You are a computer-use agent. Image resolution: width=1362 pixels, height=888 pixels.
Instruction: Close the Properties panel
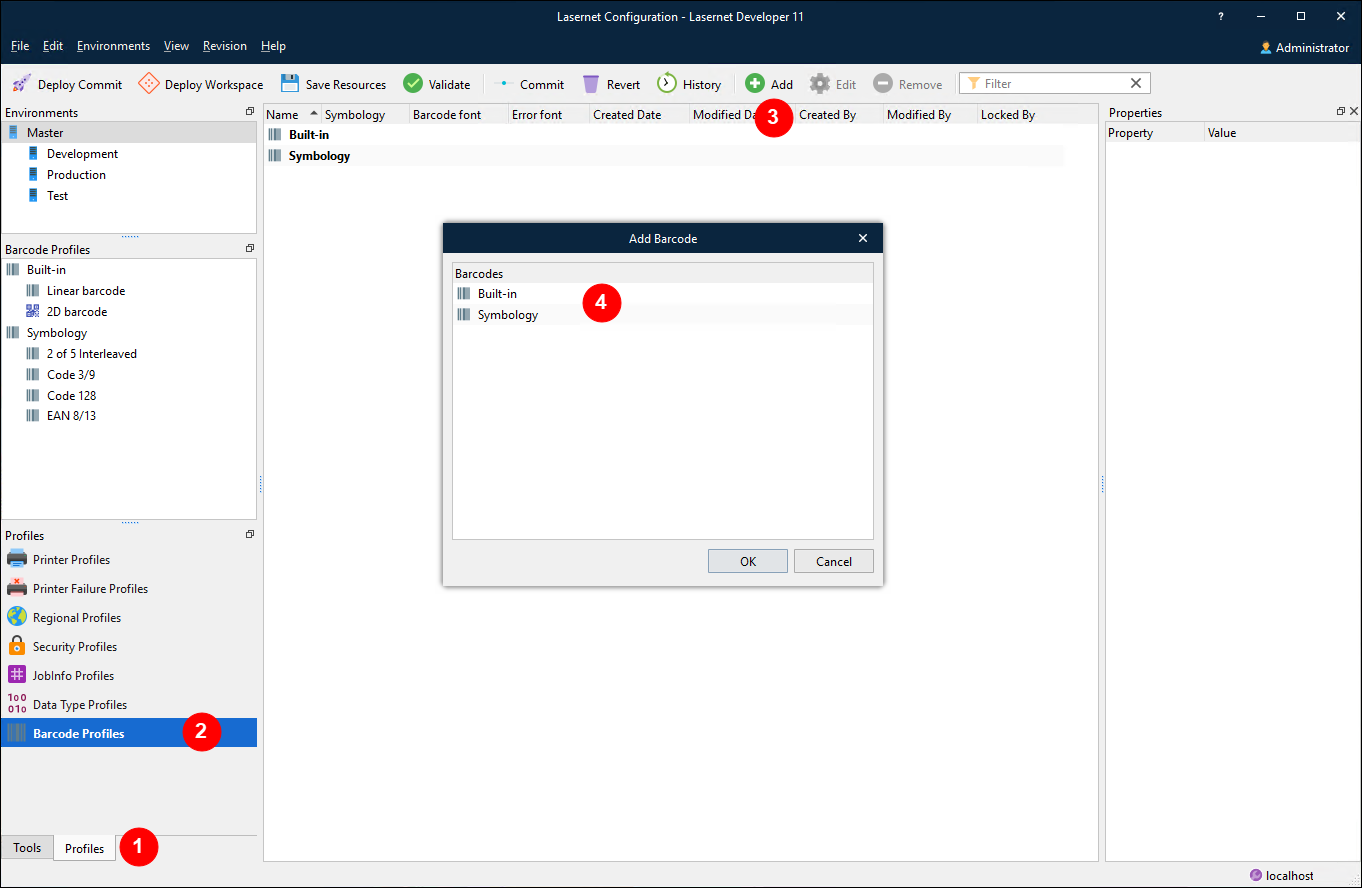pos(1354,112)
